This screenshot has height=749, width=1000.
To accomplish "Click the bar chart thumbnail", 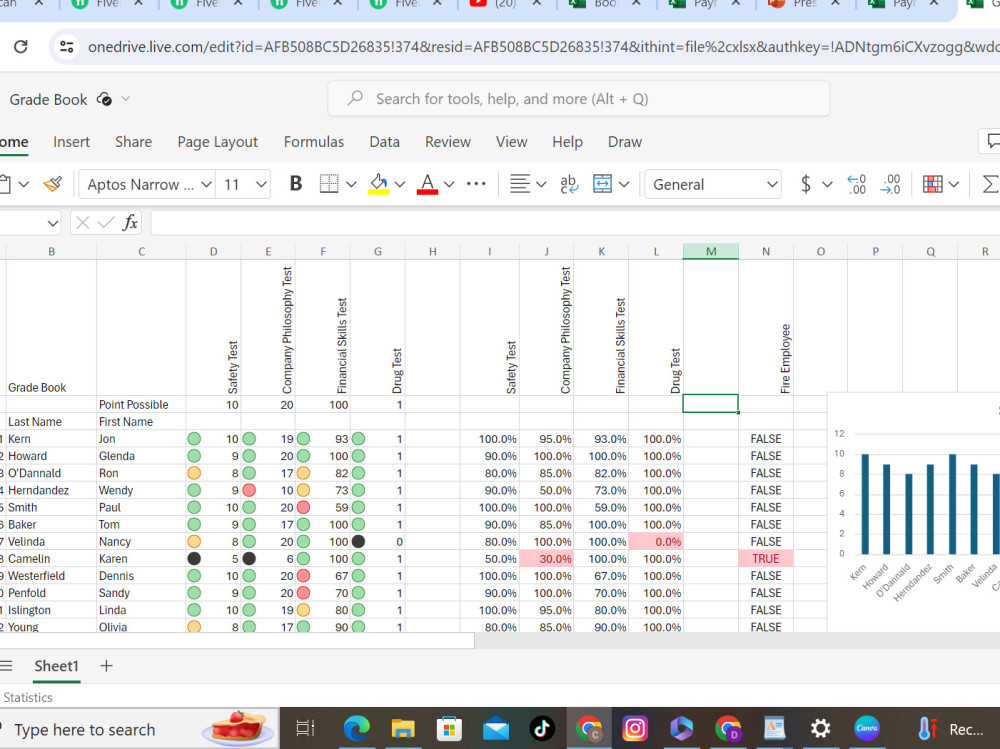I will point(914,512).
